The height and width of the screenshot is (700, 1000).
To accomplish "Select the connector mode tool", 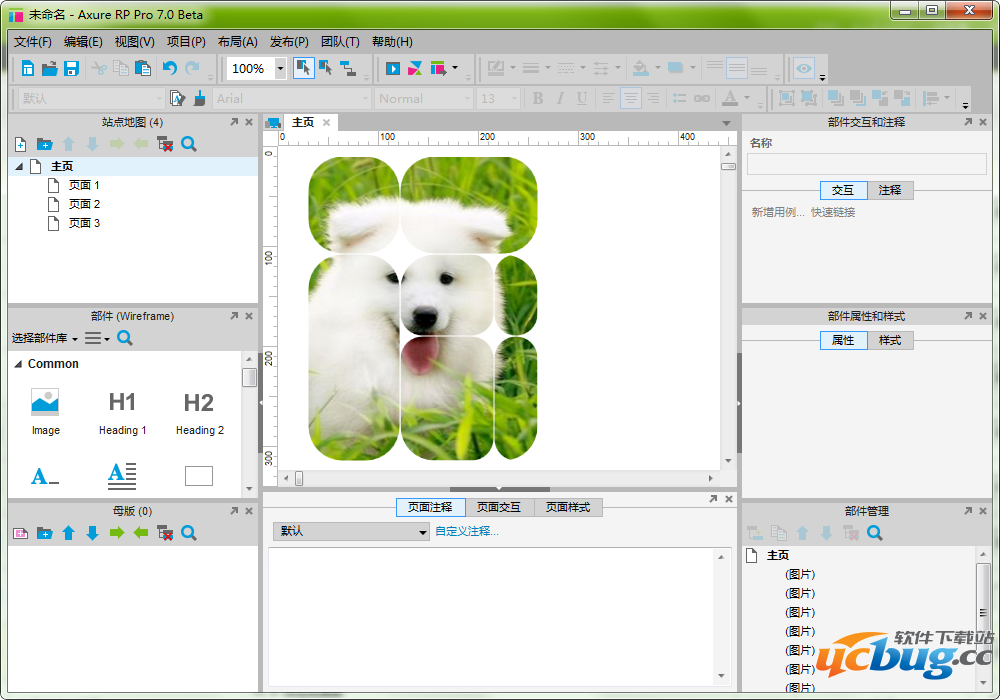I will point(348,69).
